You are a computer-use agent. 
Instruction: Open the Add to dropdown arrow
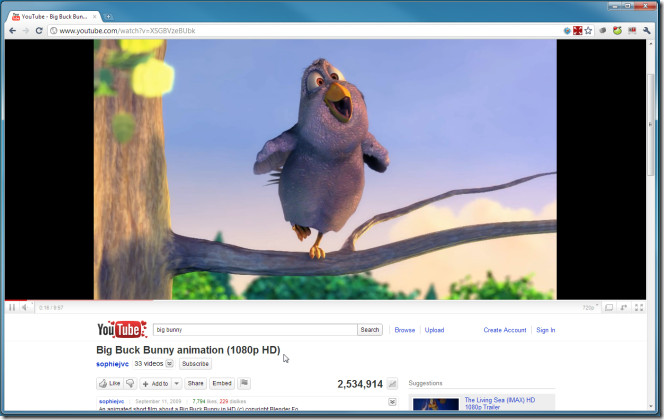point(177,384)
